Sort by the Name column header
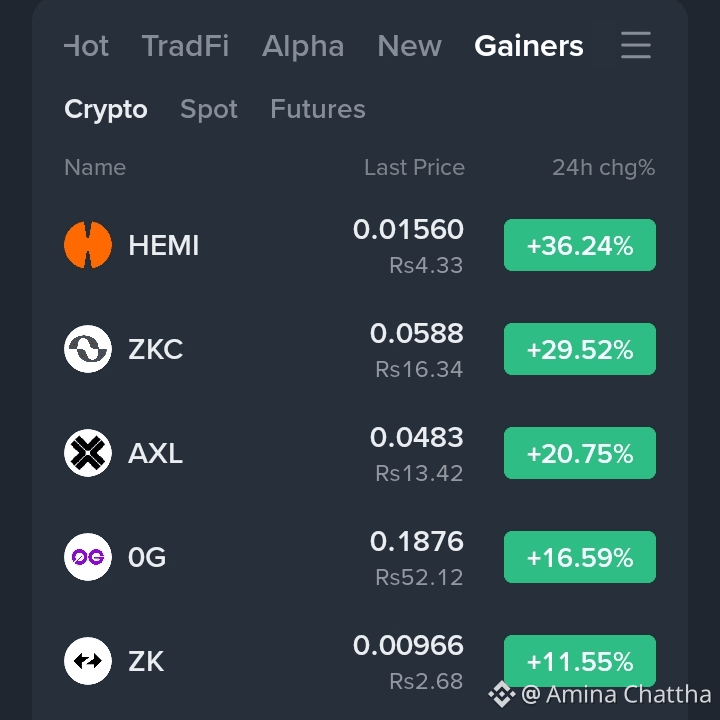The width and height of the screenshot is (720, 720). point(95,168)
